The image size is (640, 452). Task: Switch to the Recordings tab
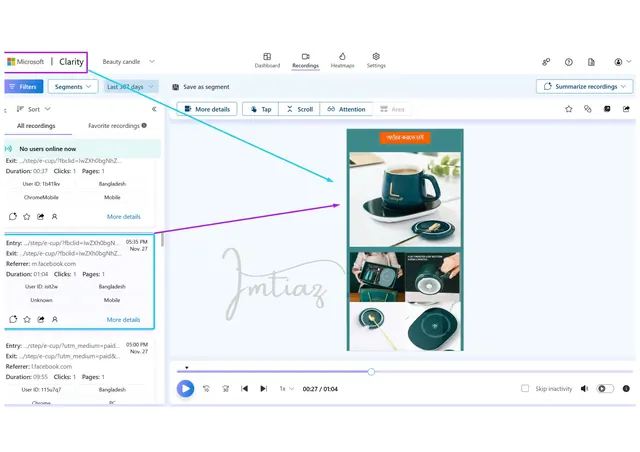coord(305,60)
